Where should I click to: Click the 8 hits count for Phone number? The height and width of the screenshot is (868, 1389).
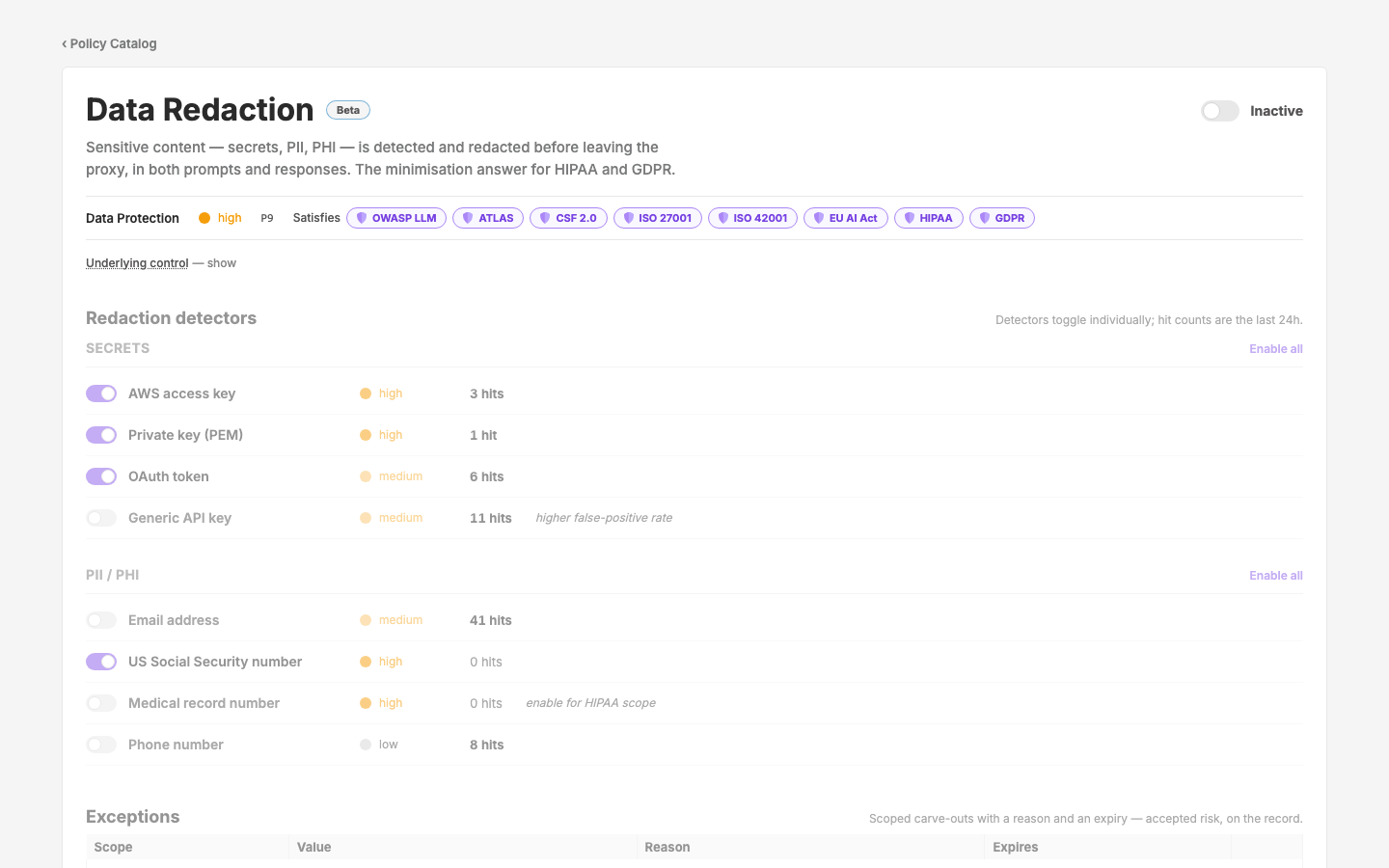point(487,745)
